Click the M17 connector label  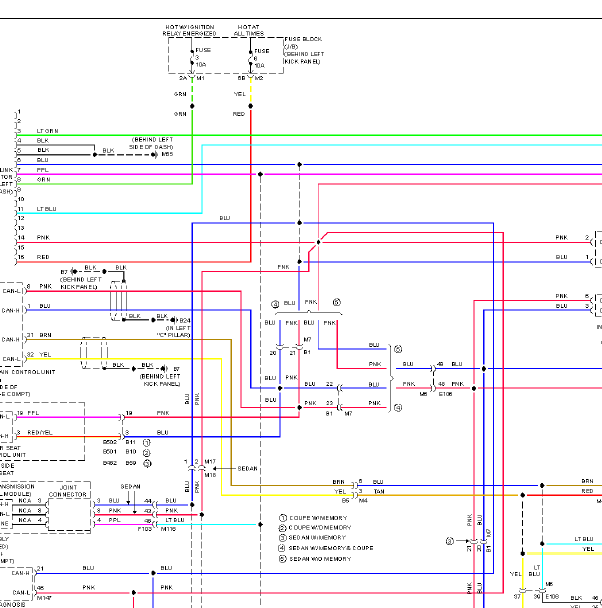[x=210, y=461]
